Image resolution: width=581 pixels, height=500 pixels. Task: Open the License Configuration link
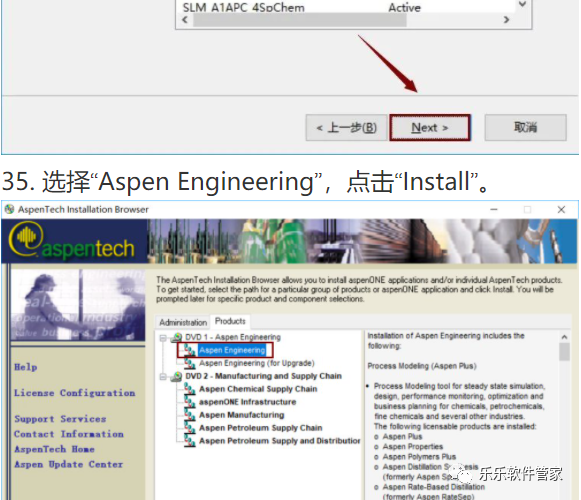[74, 393]
